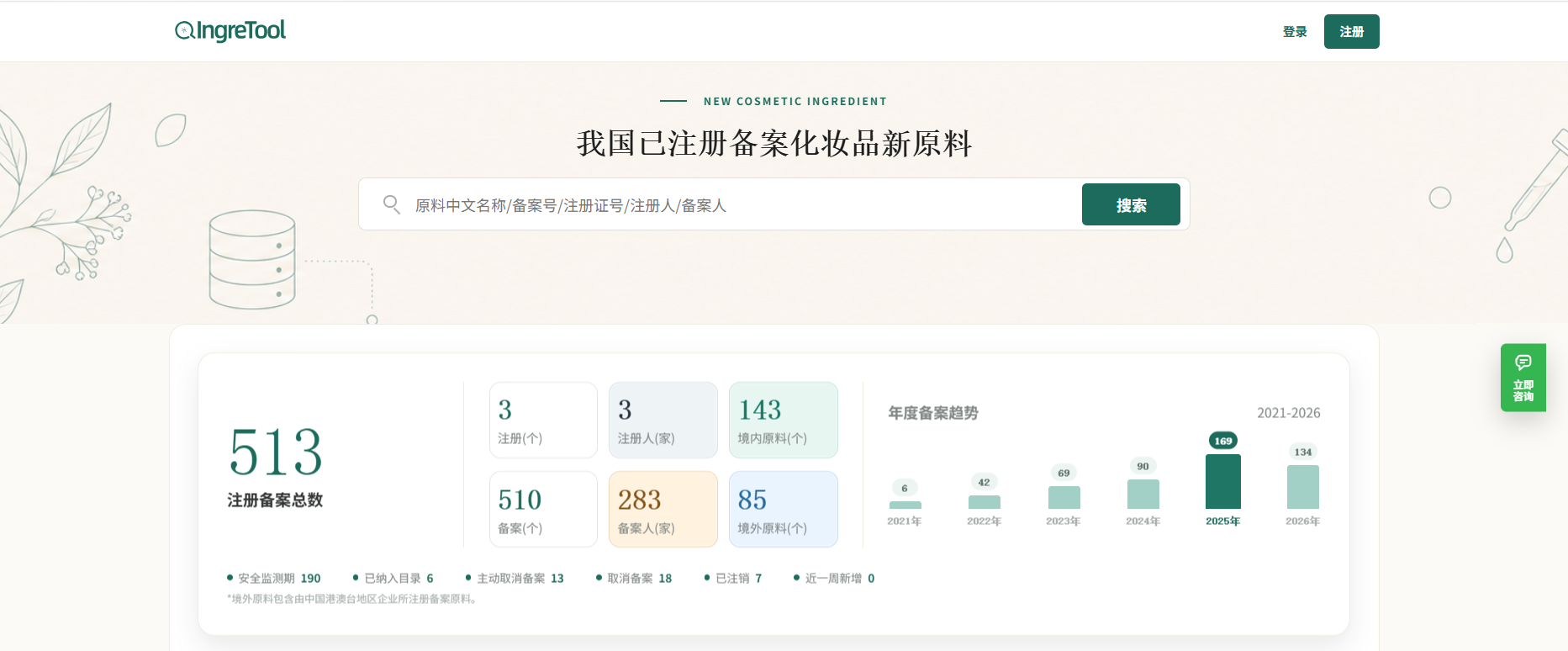This screenshot has height=651, width=1568.
Task: Open the 85 境外原料(个) card
Action: 784,509
